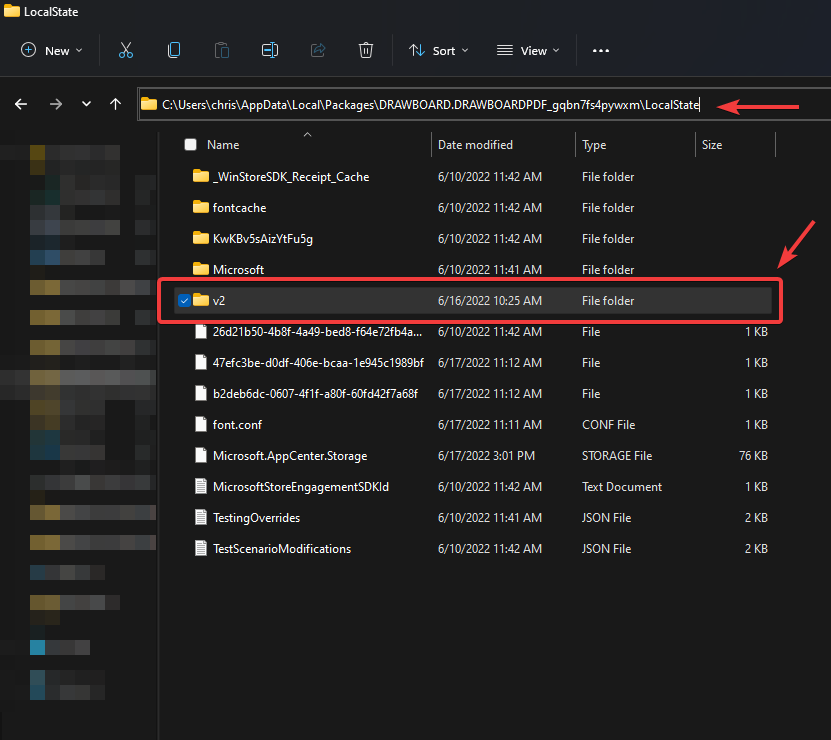Click the Text Document type cell
Screen dimensions: 831x740
click(x=622, y=487)
